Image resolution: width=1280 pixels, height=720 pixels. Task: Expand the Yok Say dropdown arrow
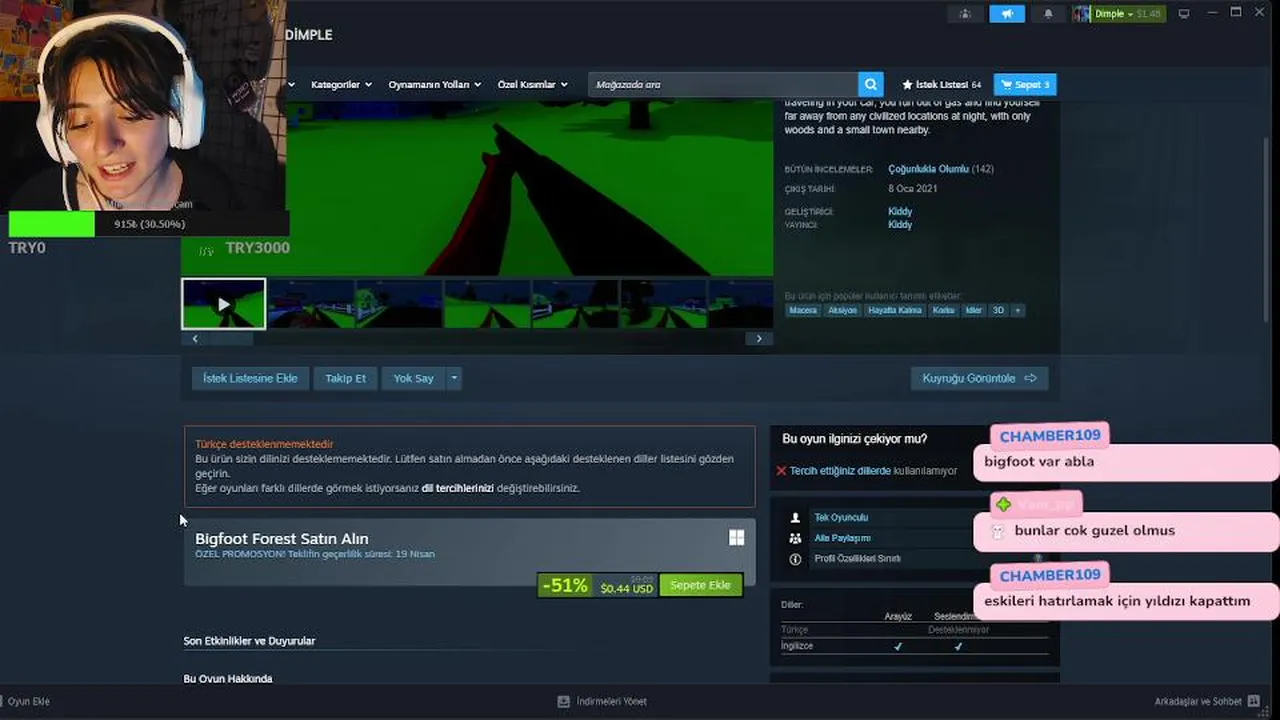pos(454,378)
